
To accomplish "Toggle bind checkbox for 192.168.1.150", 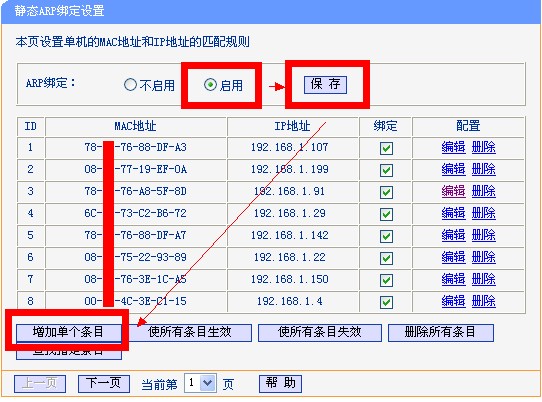I will click(386, 280).
